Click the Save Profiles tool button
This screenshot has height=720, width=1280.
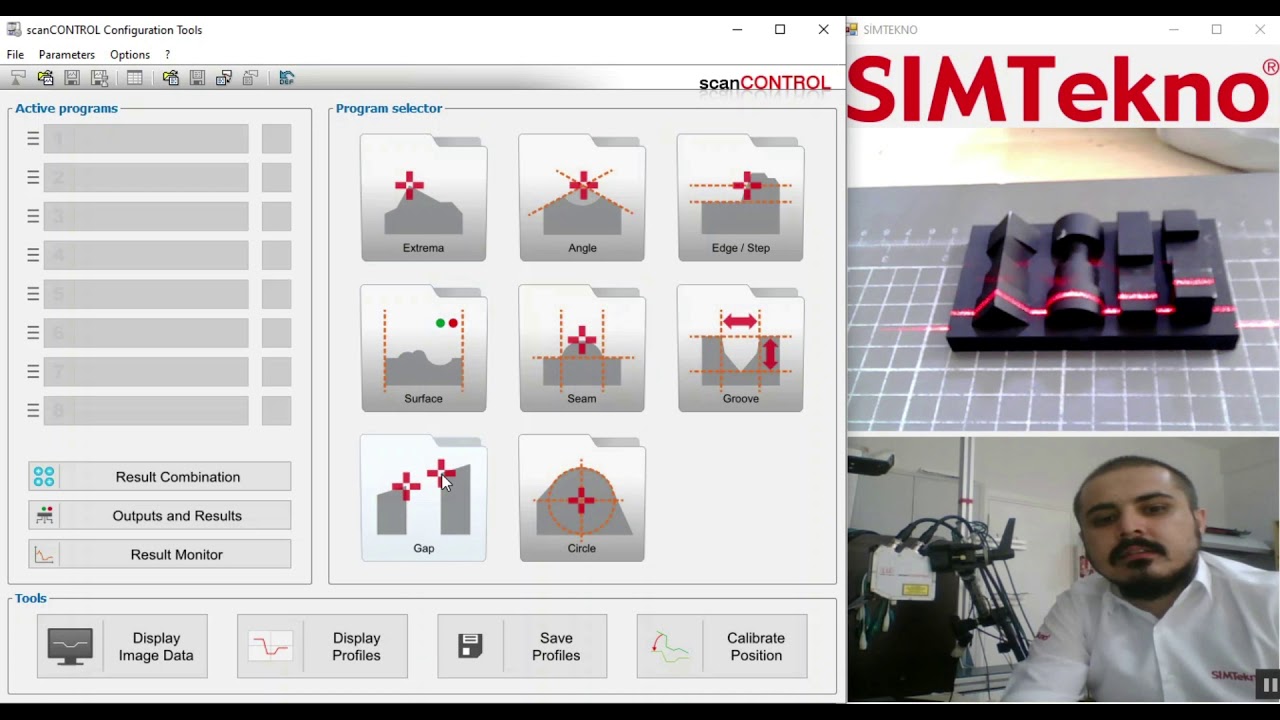(x=522, y=647)
